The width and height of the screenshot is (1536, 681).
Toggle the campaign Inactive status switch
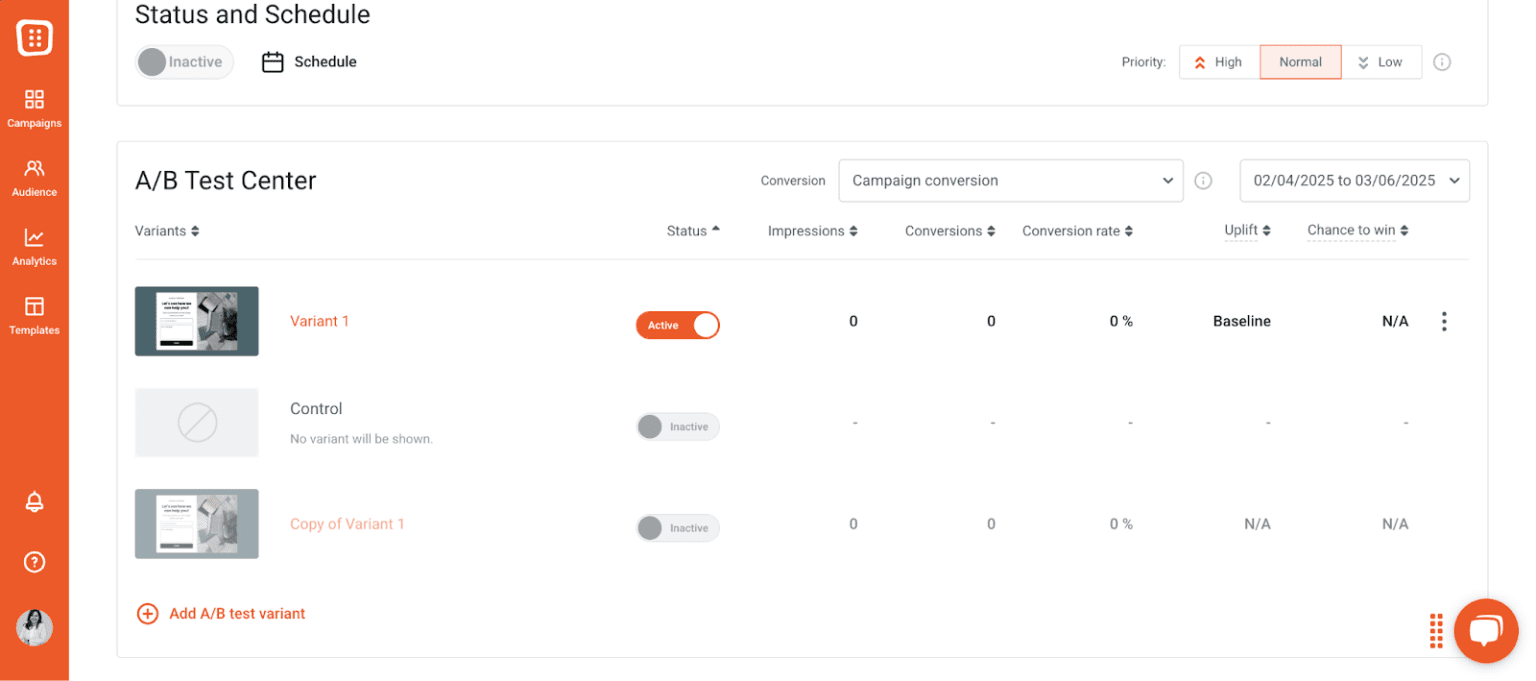click(x=184, y=62)
